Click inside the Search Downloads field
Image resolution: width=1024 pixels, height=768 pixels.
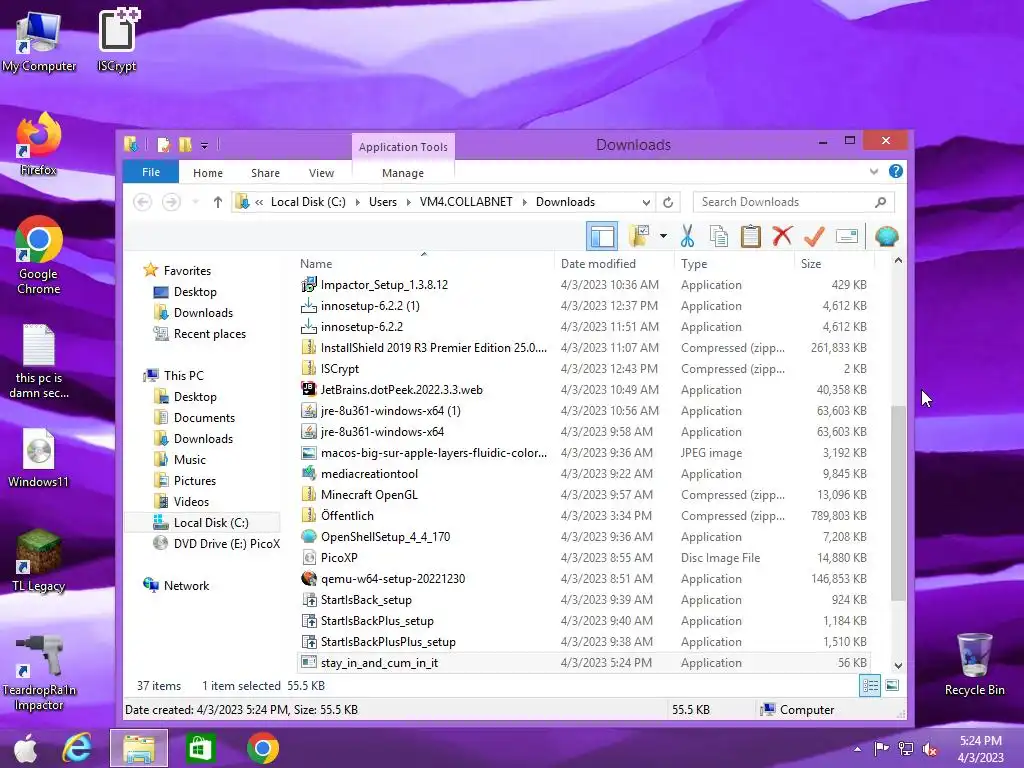(x=787, y=202)
